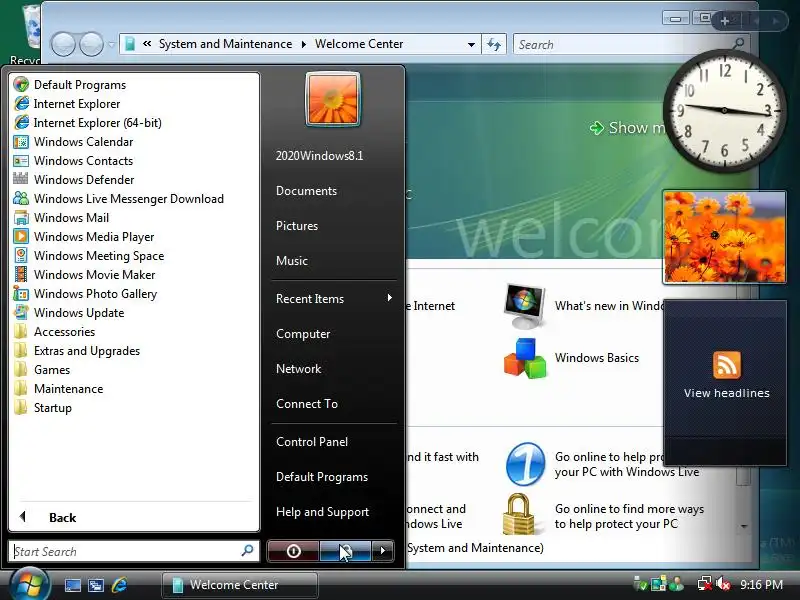Open Default Programs in Start menu right pane
800x600 pixels.
[322, 477]
